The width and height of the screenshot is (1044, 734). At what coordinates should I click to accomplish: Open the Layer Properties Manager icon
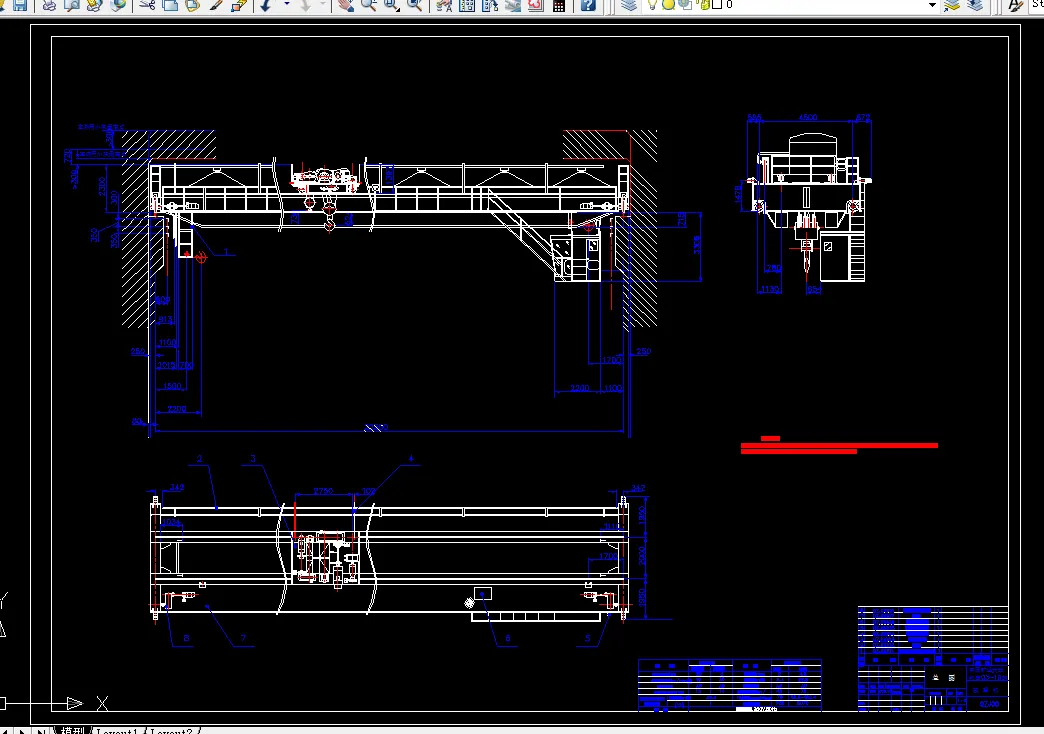point(629,5)
